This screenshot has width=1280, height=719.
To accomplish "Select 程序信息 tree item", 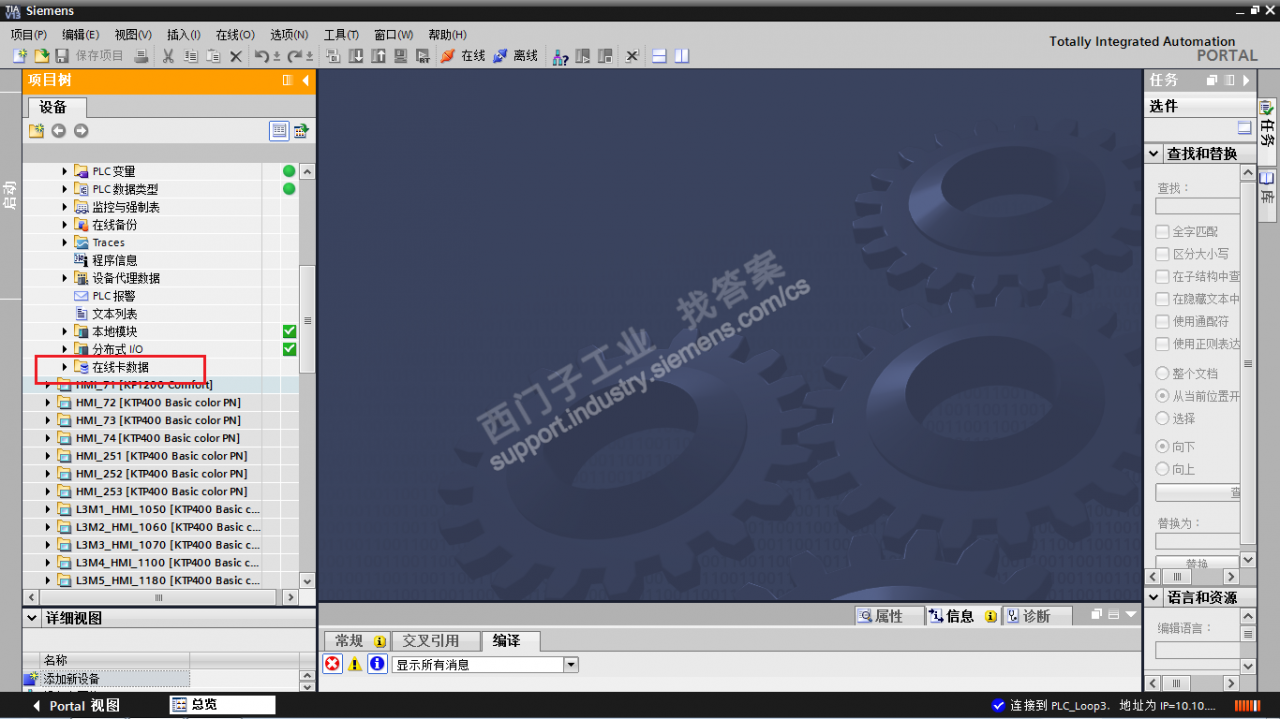I will click(115, 260).
